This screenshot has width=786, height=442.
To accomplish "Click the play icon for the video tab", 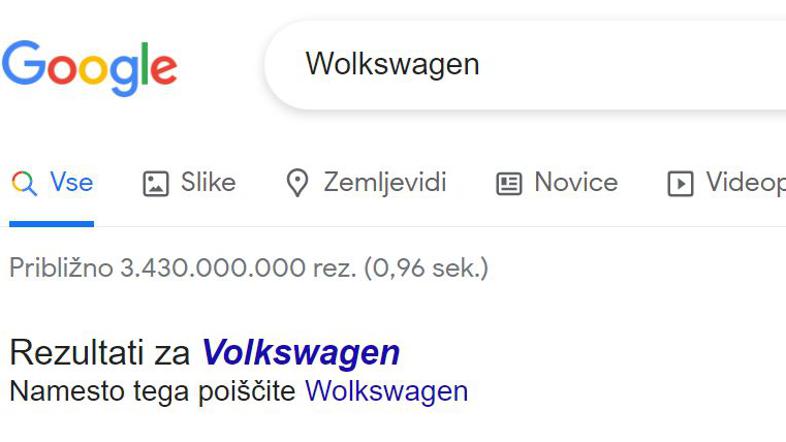I will pyautogui.click(x=680, y=184).
